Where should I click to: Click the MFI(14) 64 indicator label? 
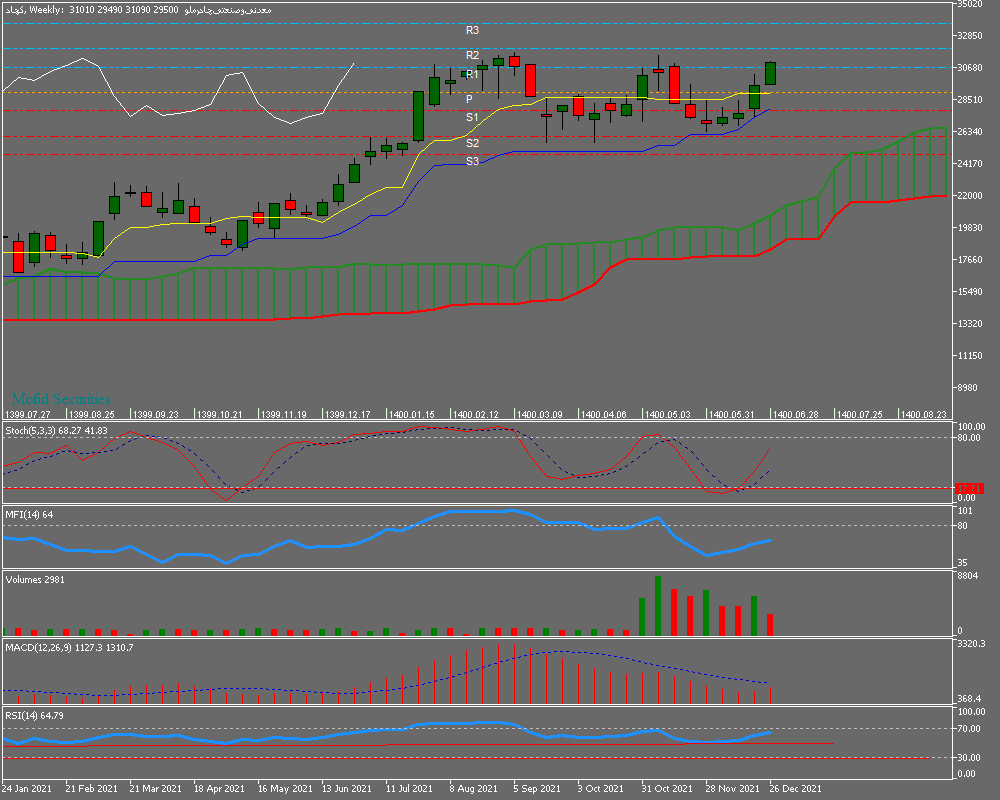click(x=29, y=514)
